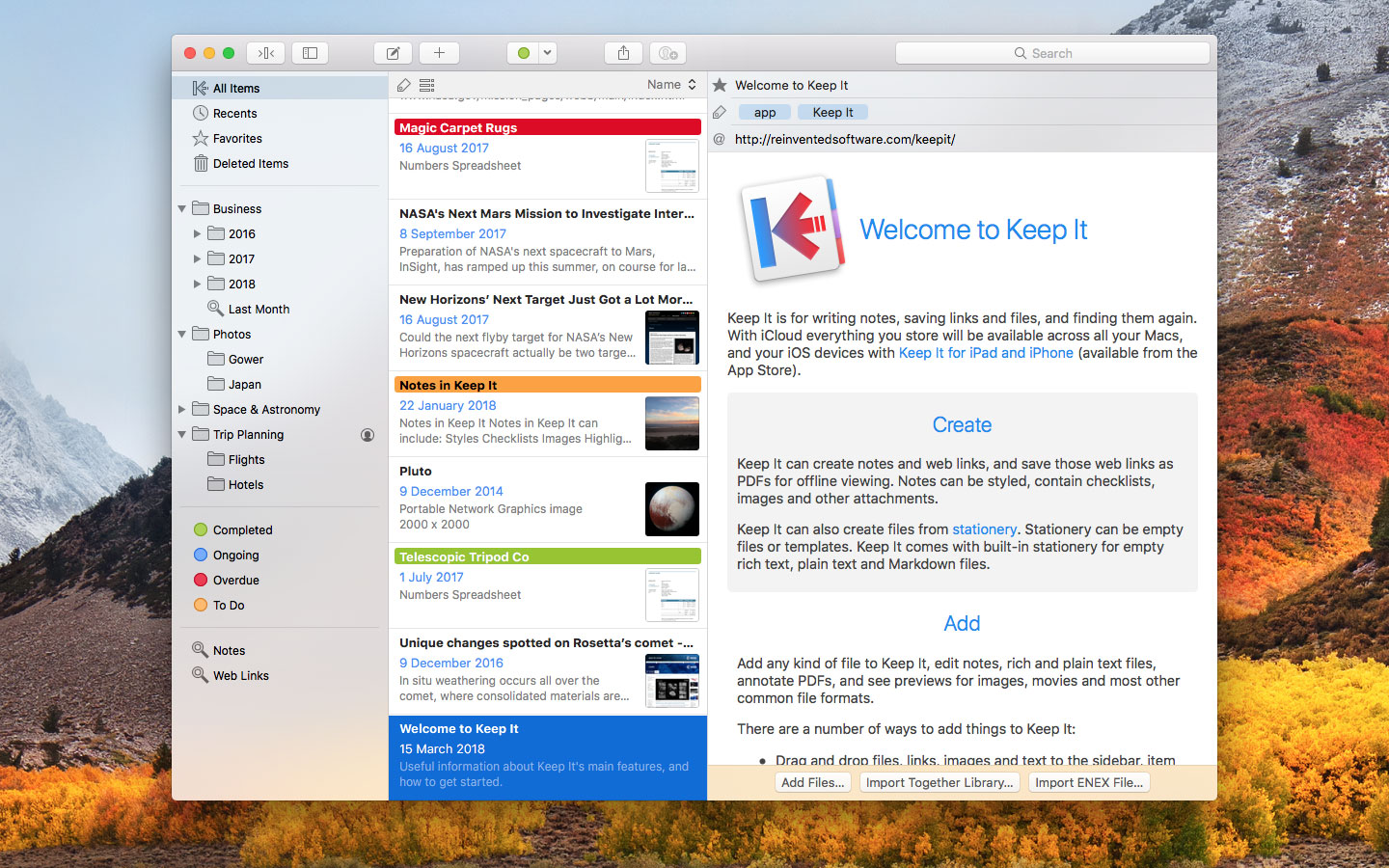
Task: Select the Magic Carpet Rugs item
Action: [x=548, y=156]
